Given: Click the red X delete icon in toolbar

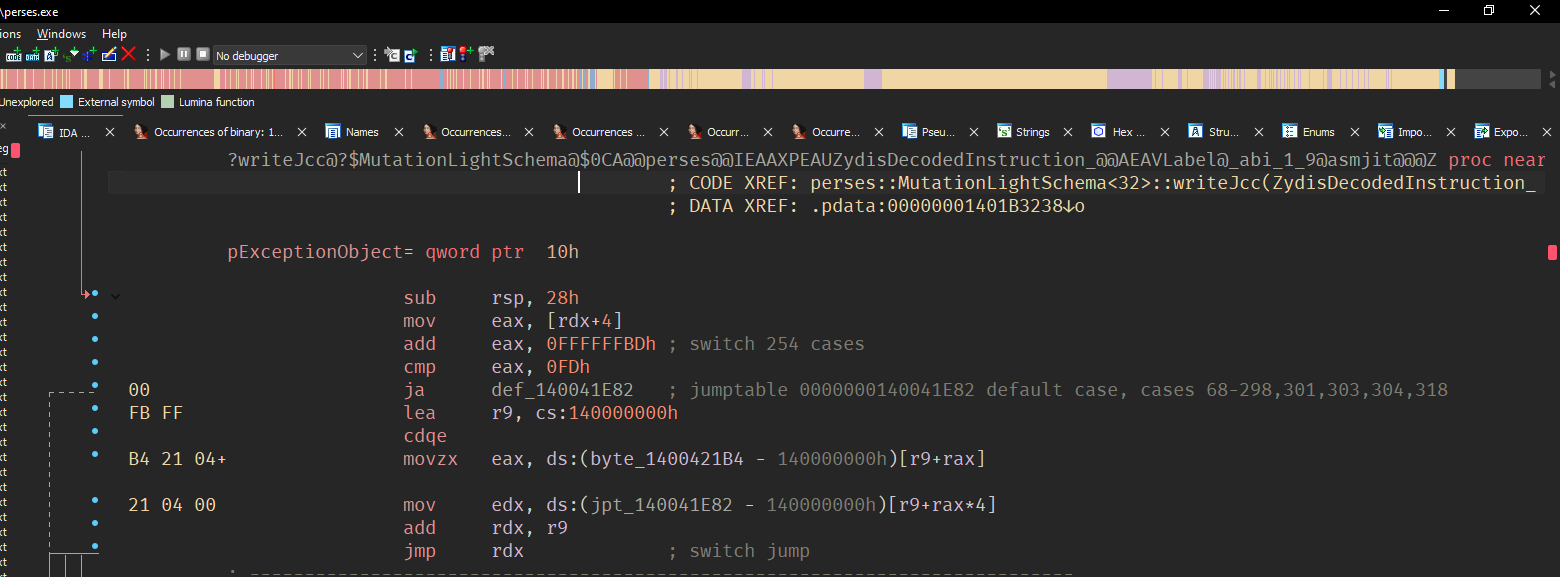Looking at the screenshot, I should 128,54.
